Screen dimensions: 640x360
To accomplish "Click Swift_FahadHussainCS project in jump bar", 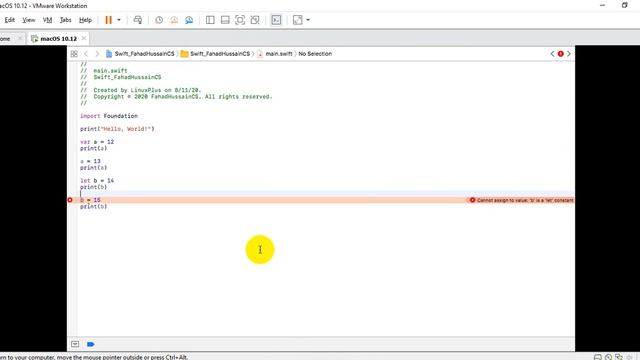I will 140,53.
